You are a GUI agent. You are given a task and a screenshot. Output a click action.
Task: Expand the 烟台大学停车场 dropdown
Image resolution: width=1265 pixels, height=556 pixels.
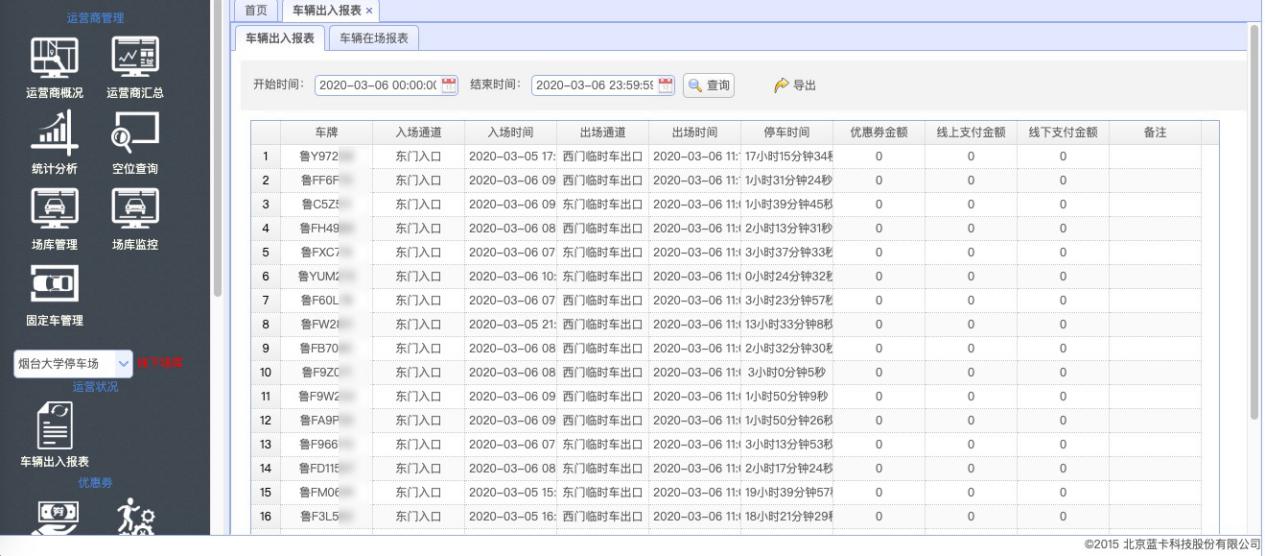124,363
